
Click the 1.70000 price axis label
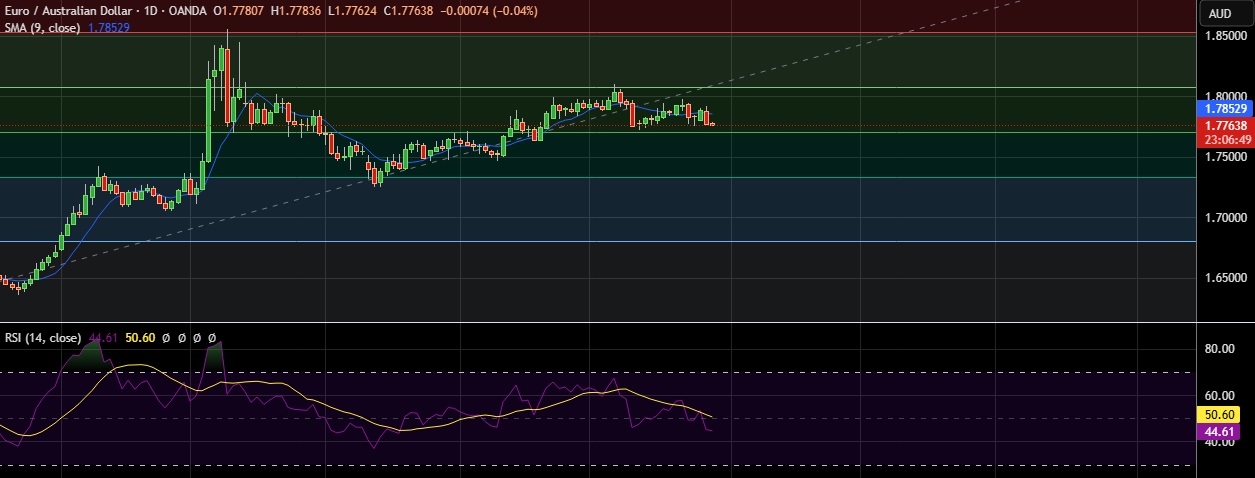coord(1224,217)
